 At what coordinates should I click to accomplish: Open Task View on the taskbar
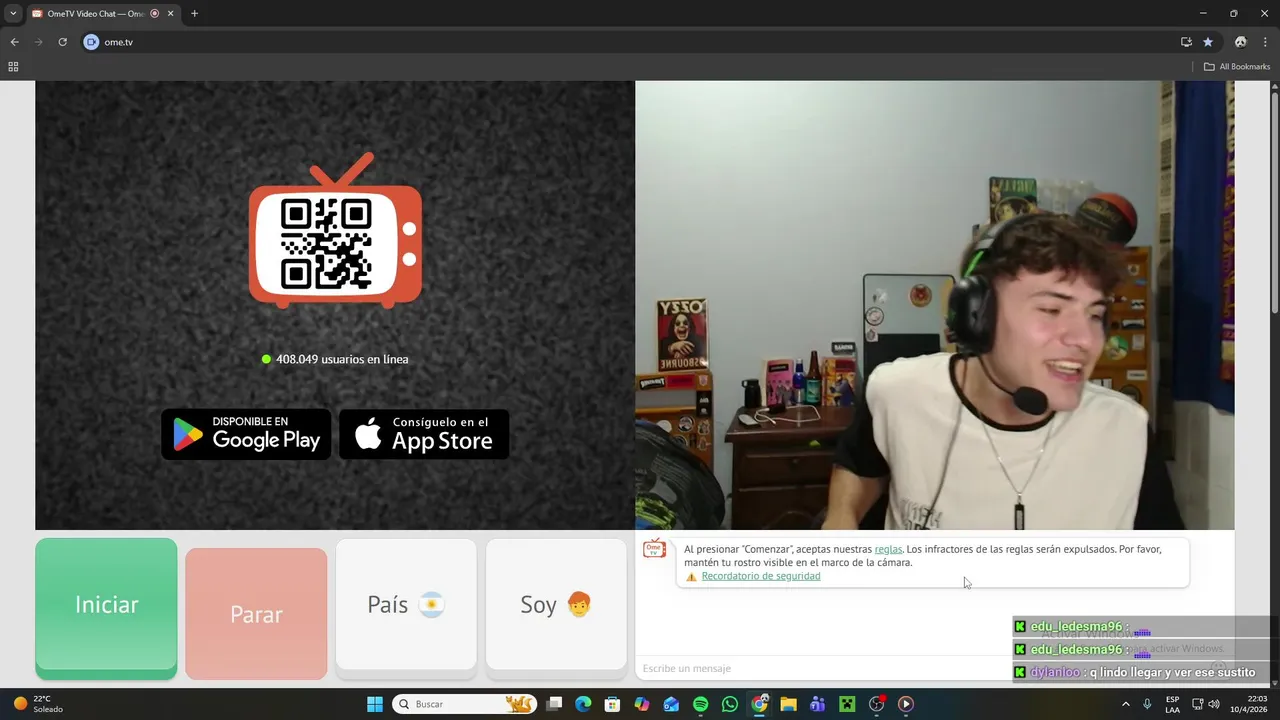[555, 704]
